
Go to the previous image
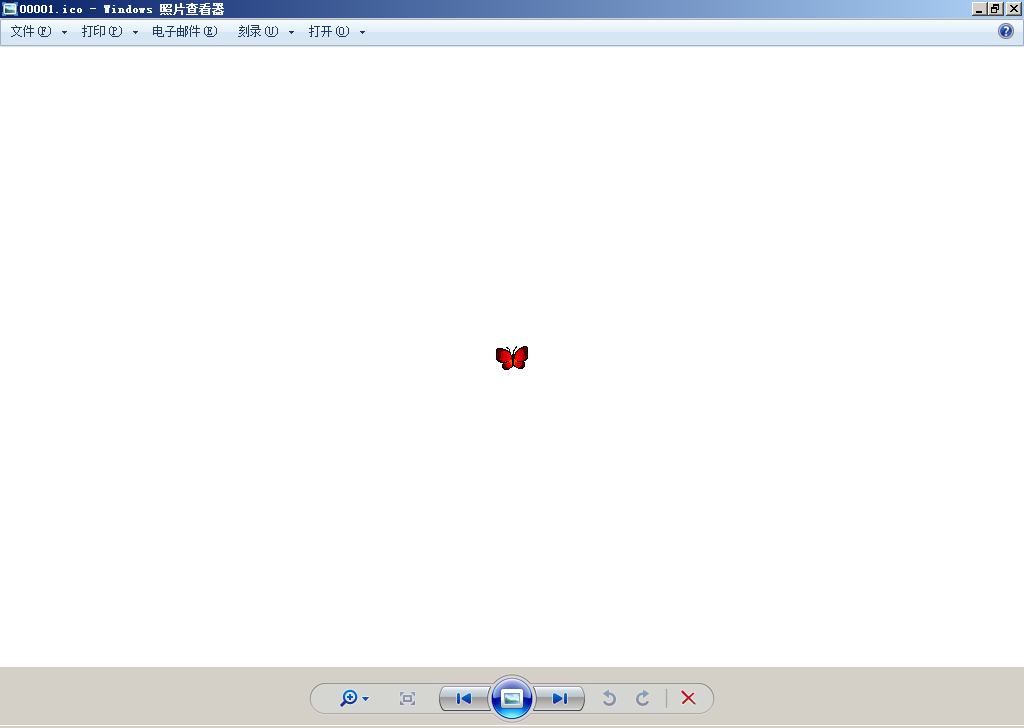[x=464, y=698]
